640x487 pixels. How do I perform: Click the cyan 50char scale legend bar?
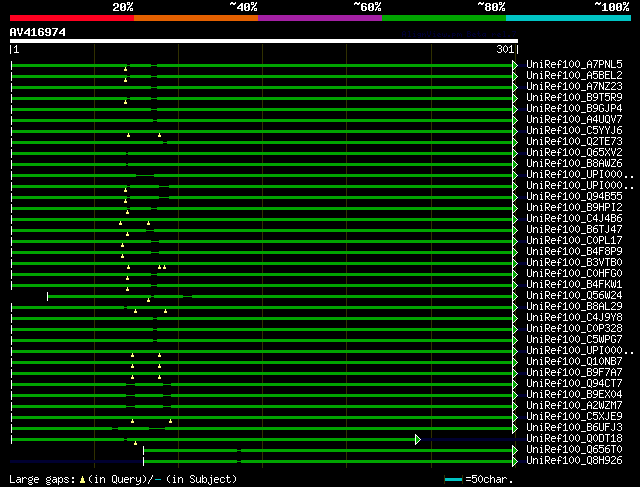click(x=453, y=479)
